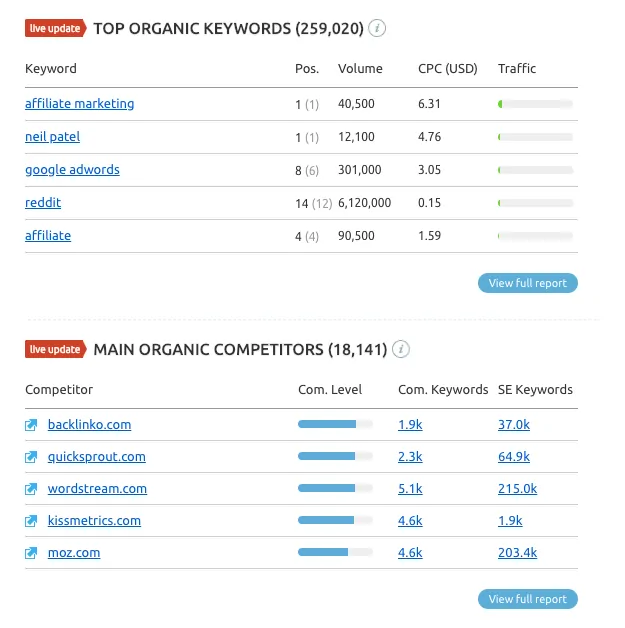The width and height of the screenshot is (625, 628).
Task: Click traffic bar for affiliate marketing row
Action: point(535,104)
